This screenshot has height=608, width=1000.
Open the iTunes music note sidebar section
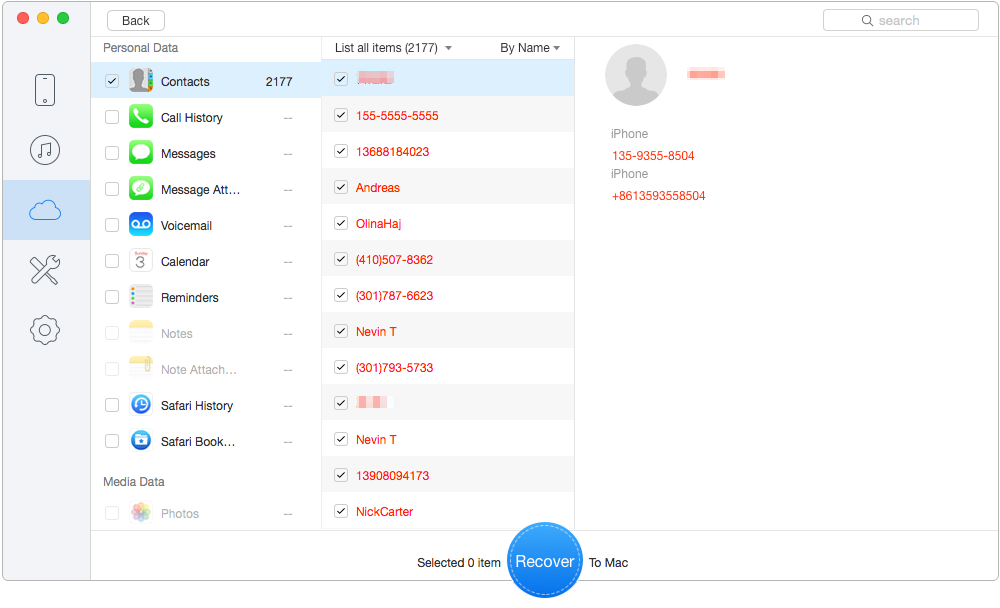coord(45,150)
